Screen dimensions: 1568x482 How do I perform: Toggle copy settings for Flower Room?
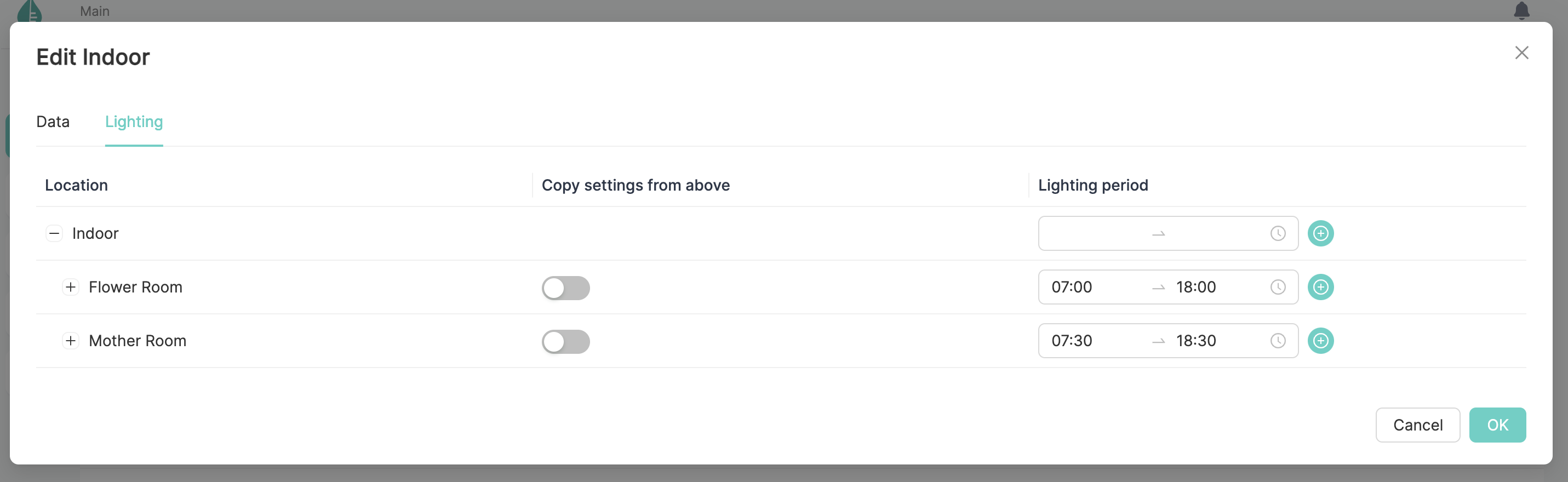coord(565,288)
